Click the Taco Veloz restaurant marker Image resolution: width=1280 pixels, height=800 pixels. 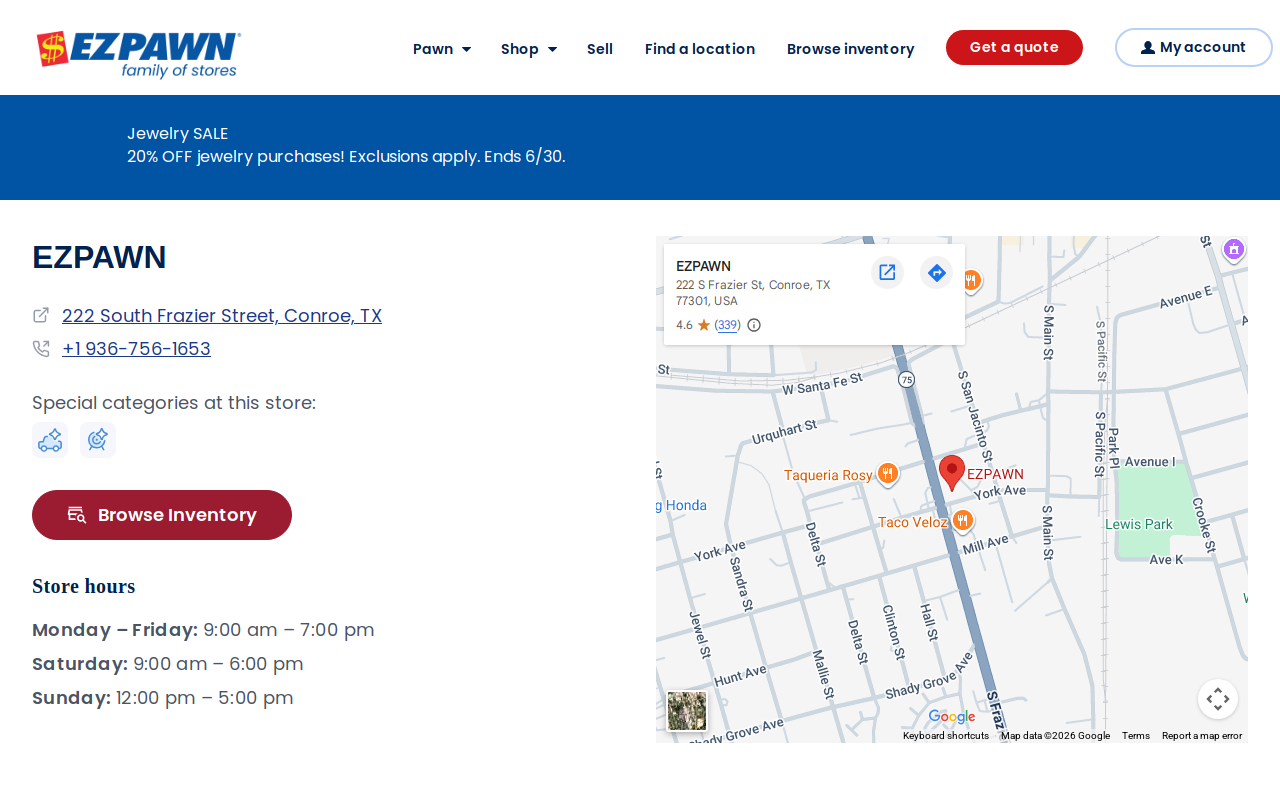click(x=962, y=520)
